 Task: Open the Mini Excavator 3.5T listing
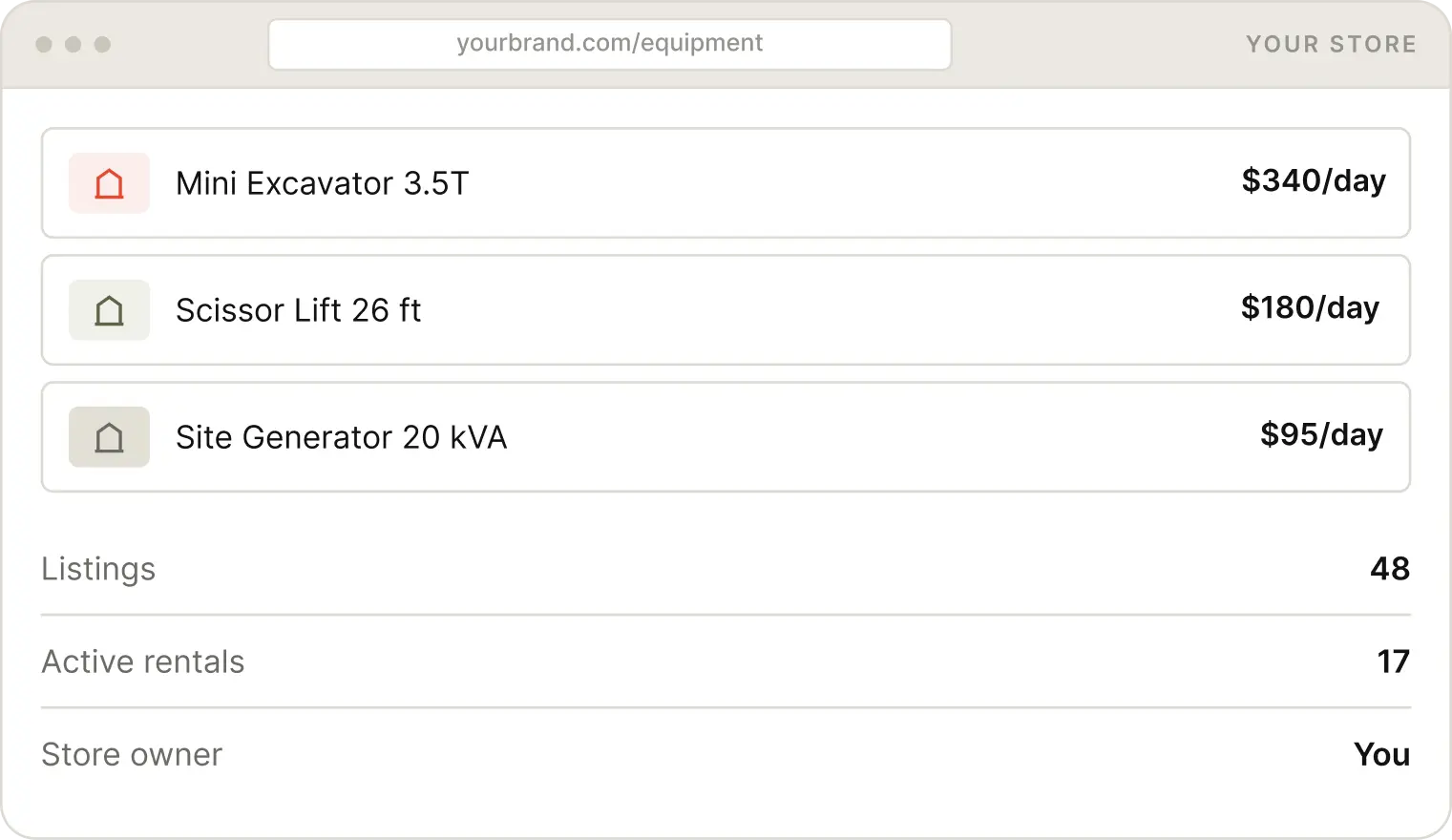(x=726, y=183)
